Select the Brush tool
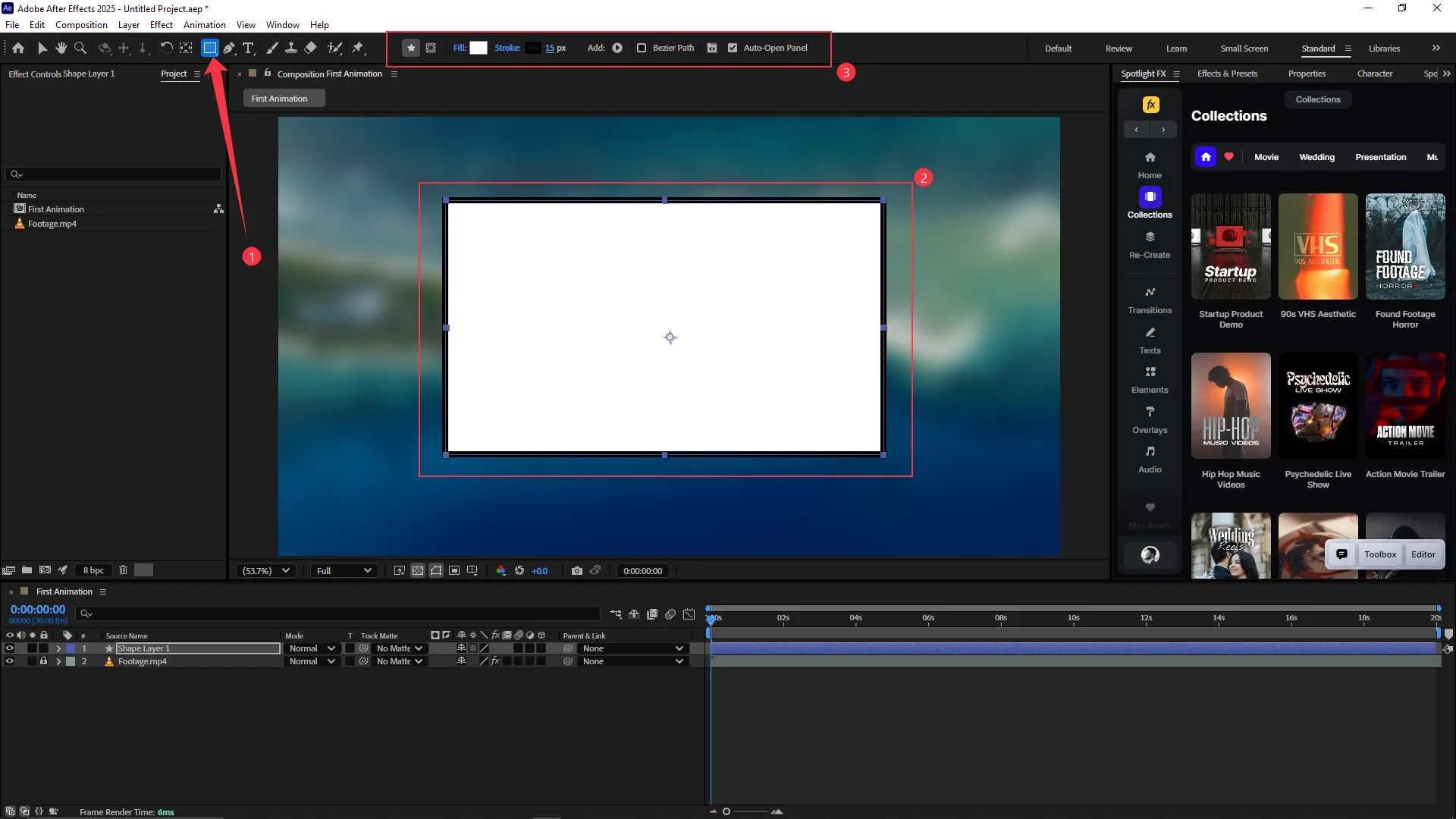 [x=272, y=48]
